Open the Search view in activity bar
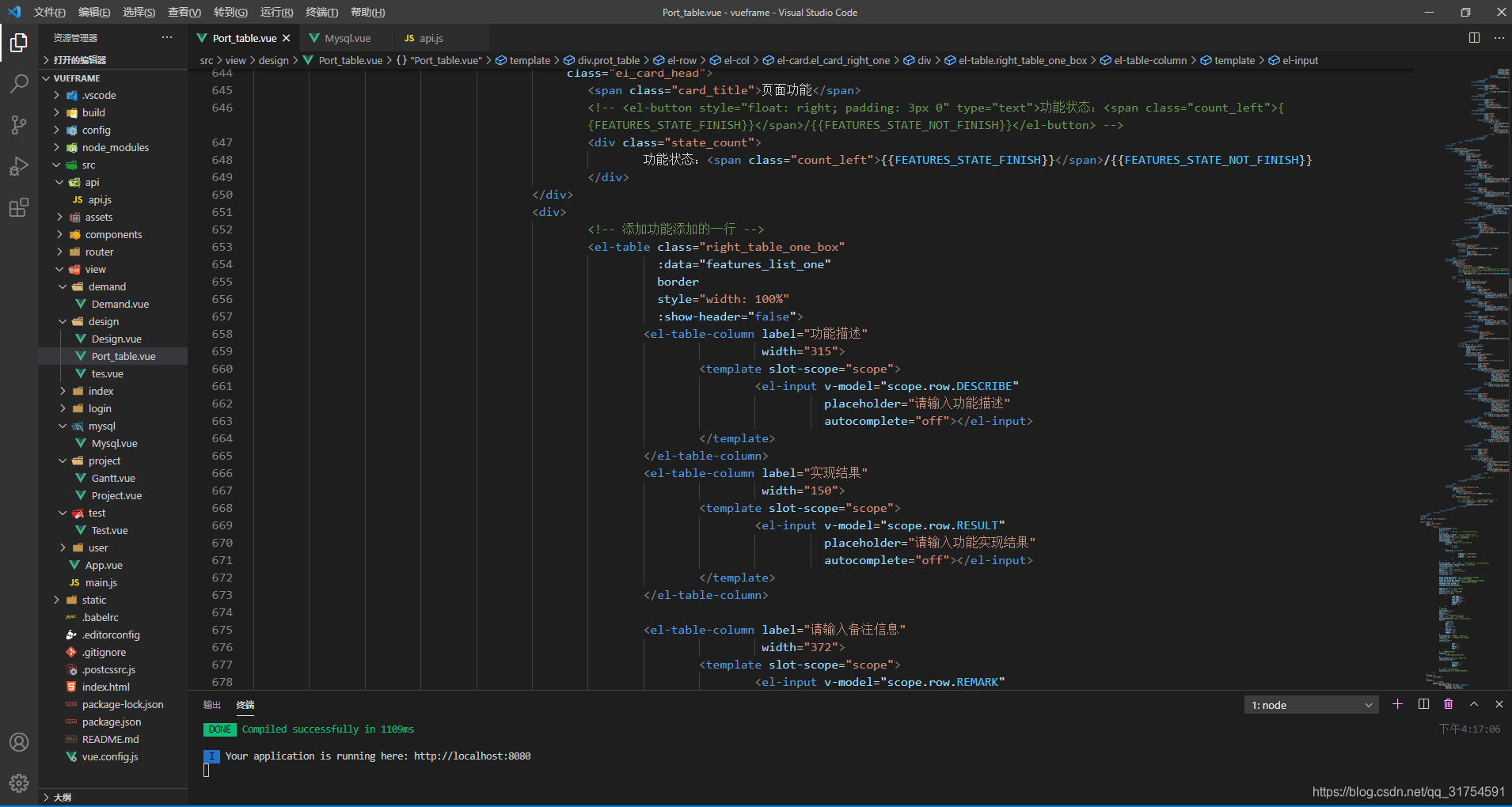Viewport: 1512px width, 807px height. (x=19, y=83)
